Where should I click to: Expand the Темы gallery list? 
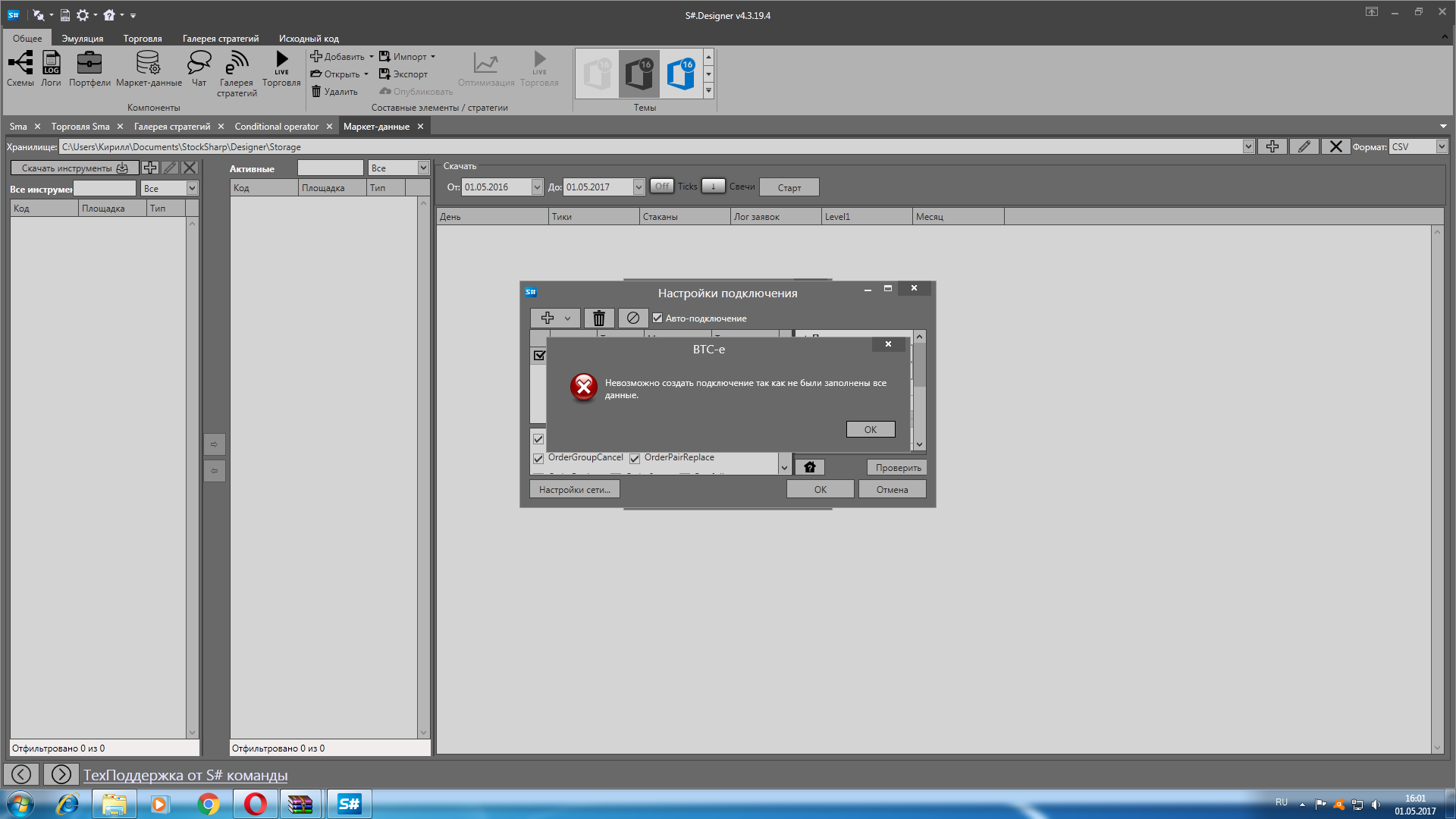(x=708, y=90)
